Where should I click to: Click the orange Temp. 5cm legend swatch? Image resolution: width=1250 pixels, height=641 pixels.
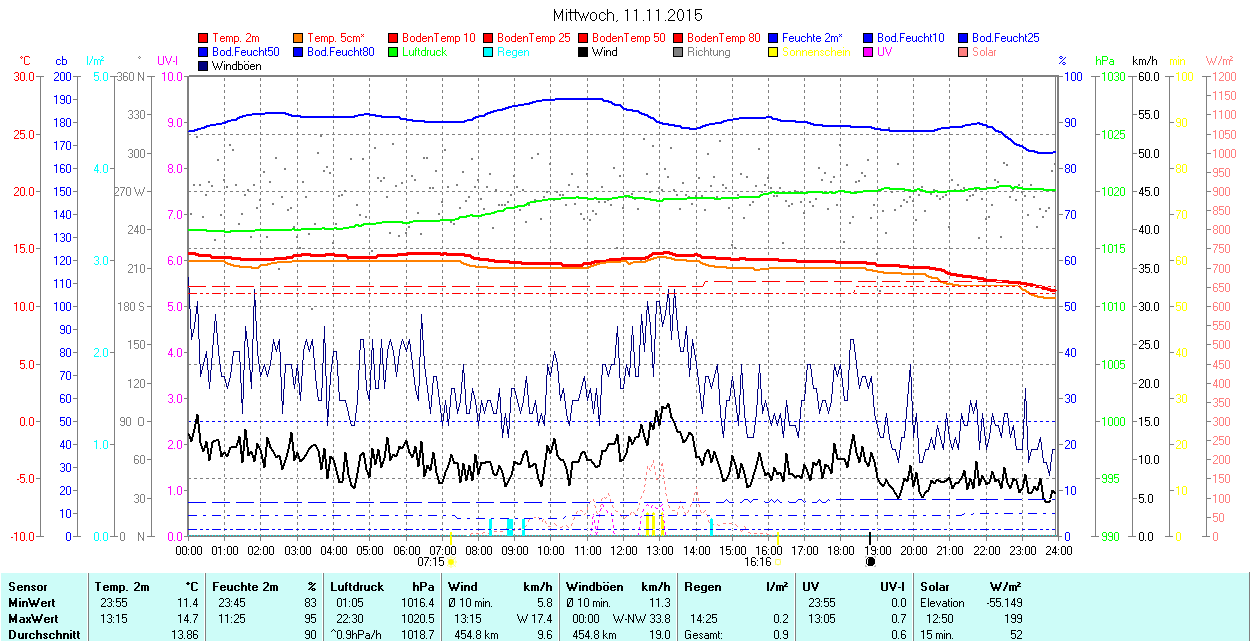point(299,38)
